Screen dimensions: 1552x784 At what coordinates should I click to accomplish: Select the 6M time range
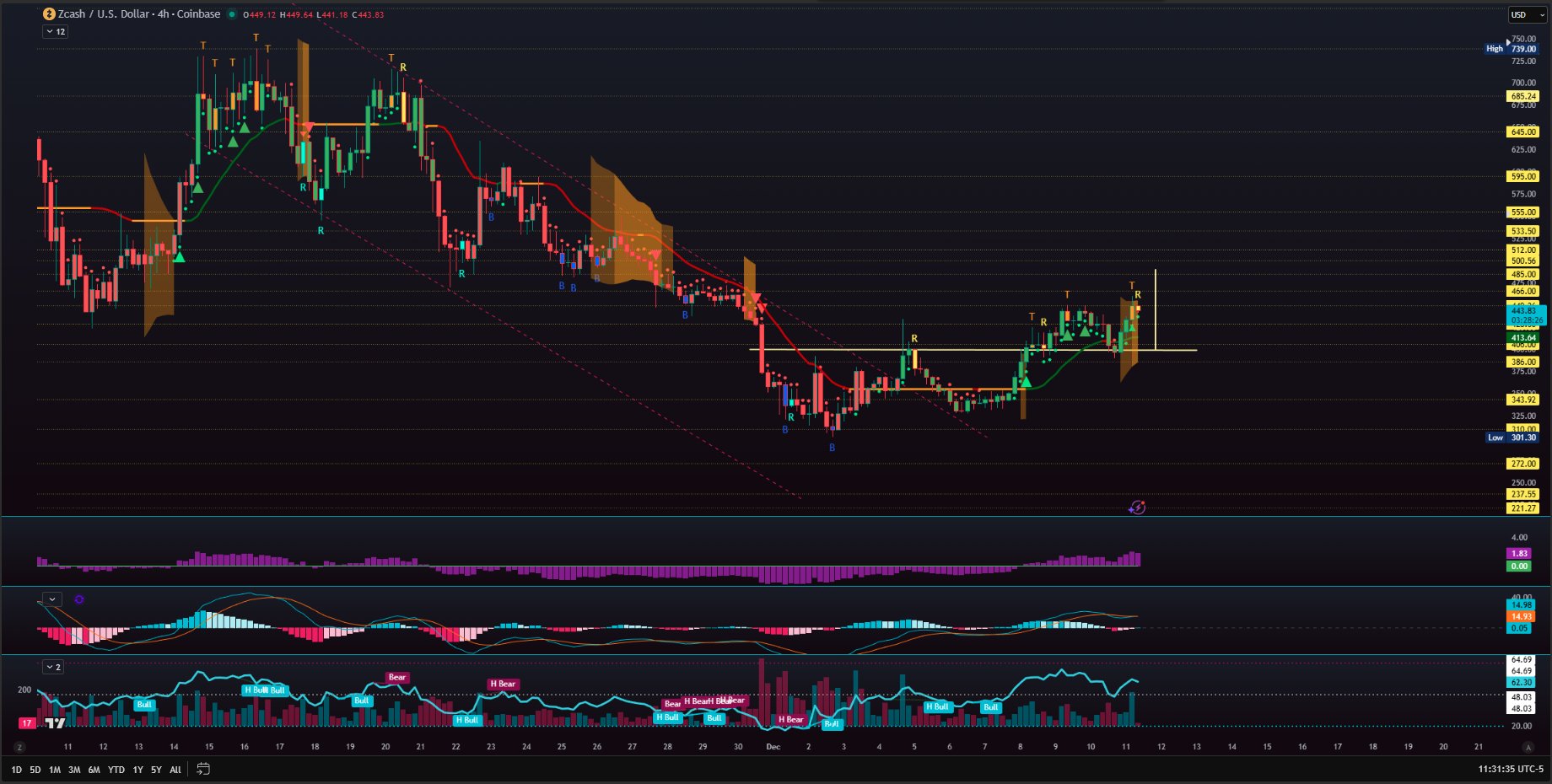[x=94, y=770]
